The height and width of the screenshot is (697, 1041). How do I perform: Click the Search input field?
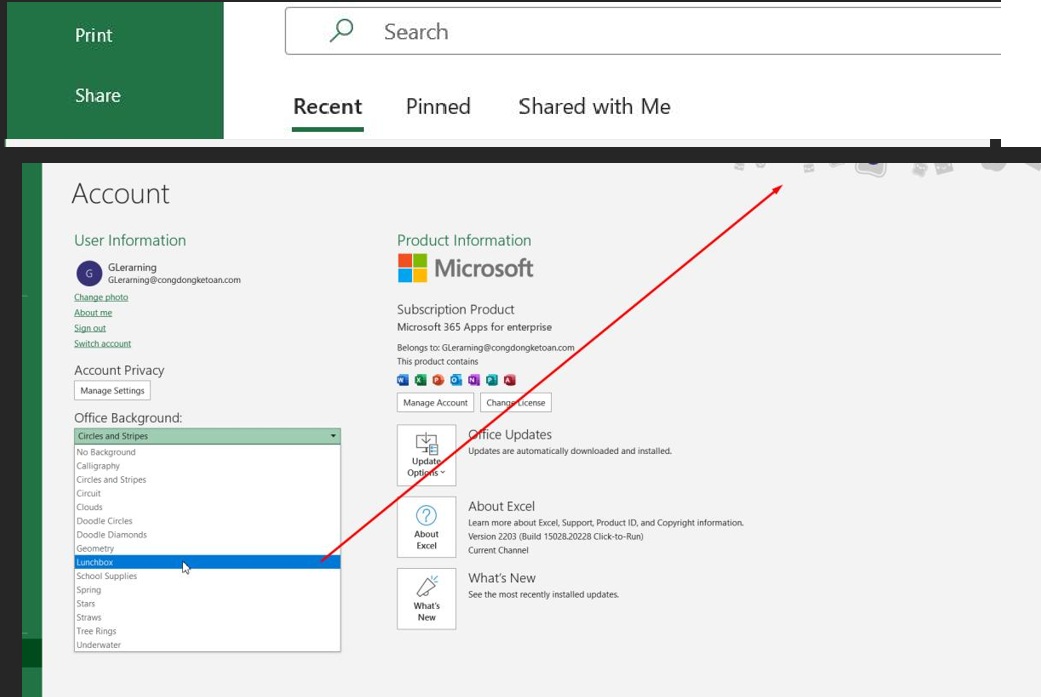coord(643,31)
